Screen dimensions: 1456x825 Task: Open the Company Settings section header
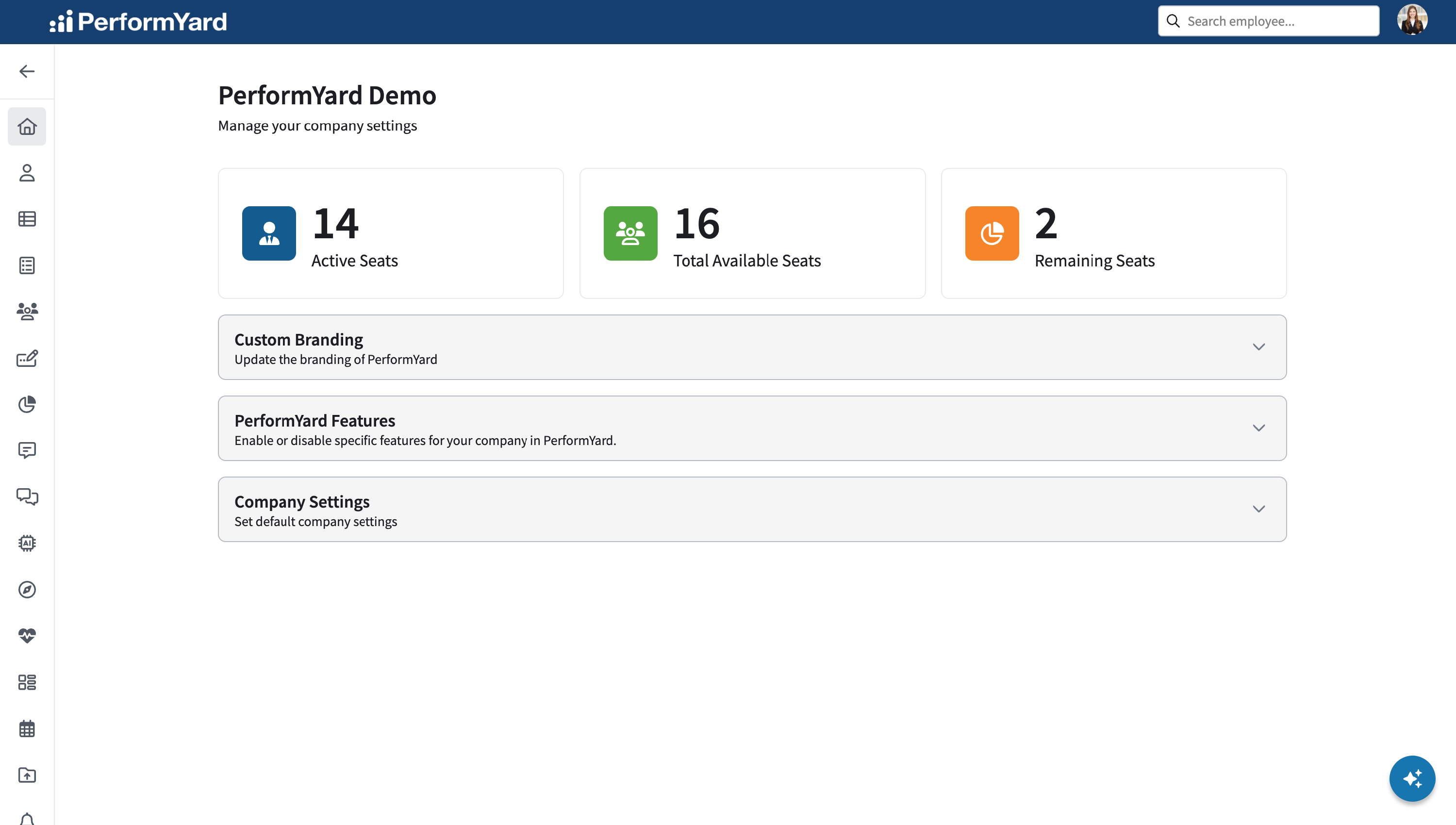tap(752, 510)
